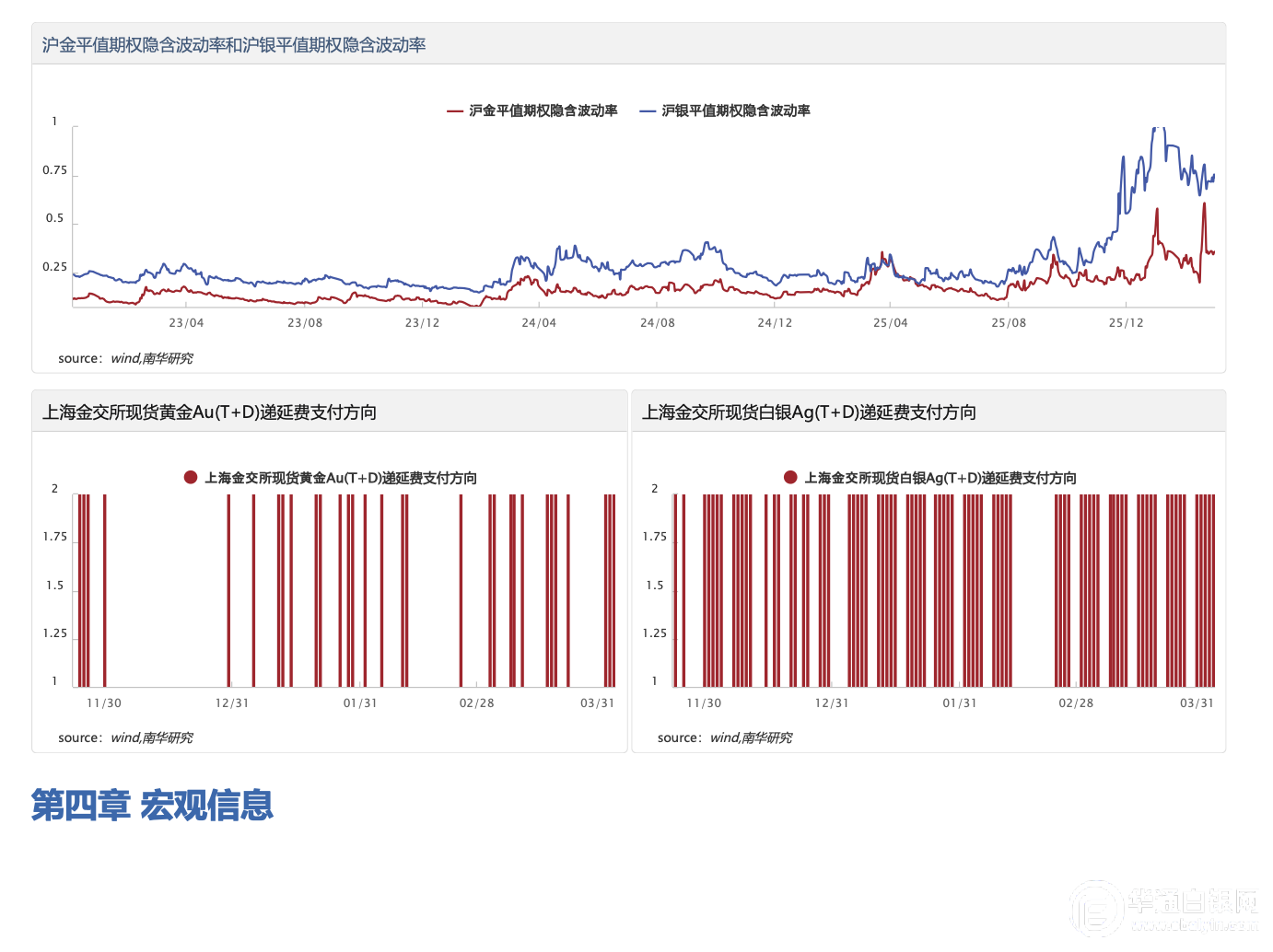
Task: Toggle the 沪金平值期权隐含波动率 legend label
Action: 543,111
